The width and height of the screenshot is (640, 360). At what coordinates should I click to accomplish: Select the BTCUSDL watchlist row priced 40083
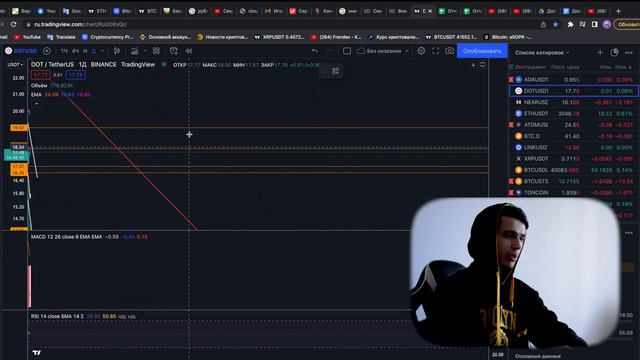pos(573,170)
